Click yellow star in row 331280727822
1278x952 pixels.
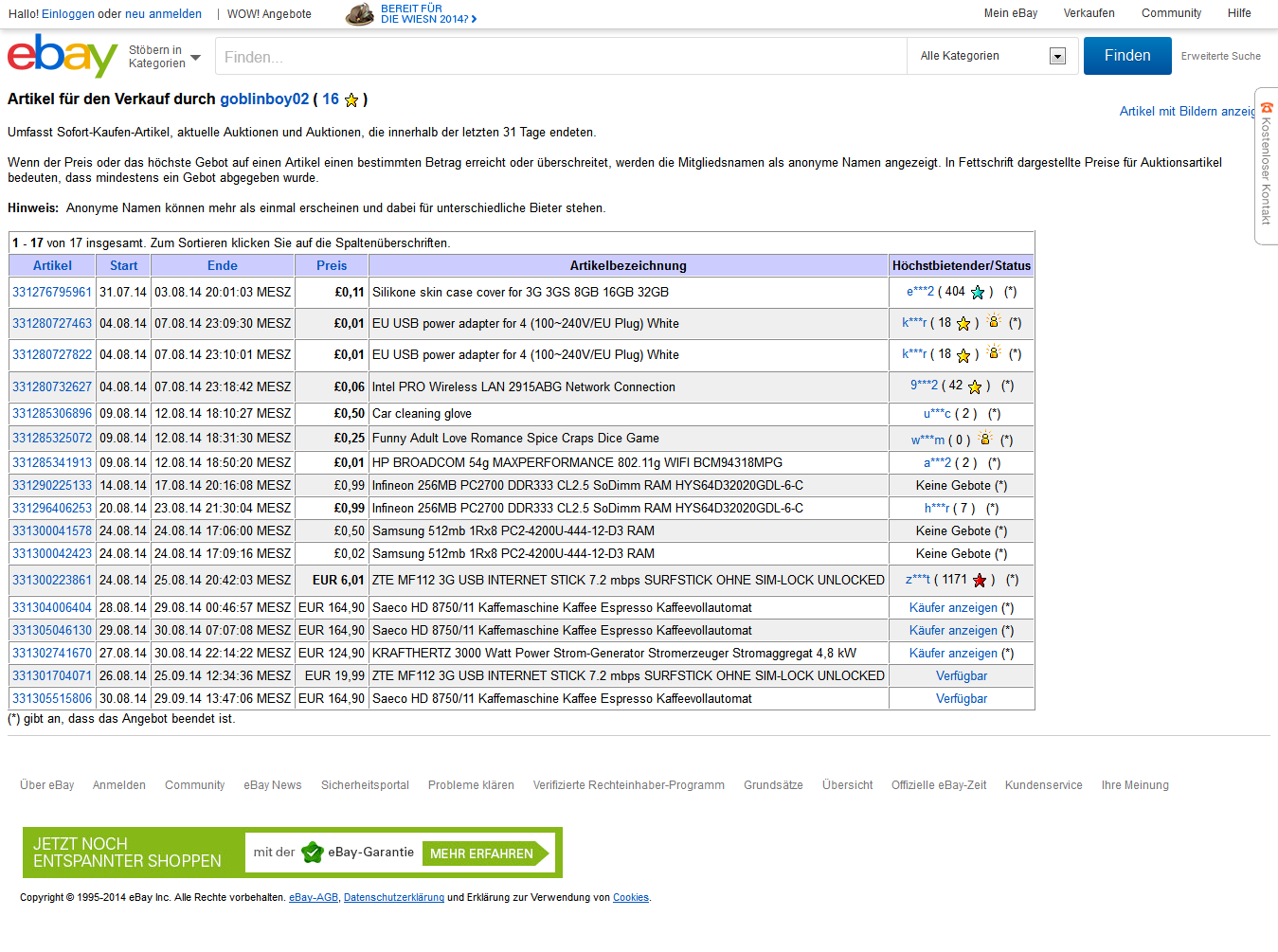[x=963, y=355]
